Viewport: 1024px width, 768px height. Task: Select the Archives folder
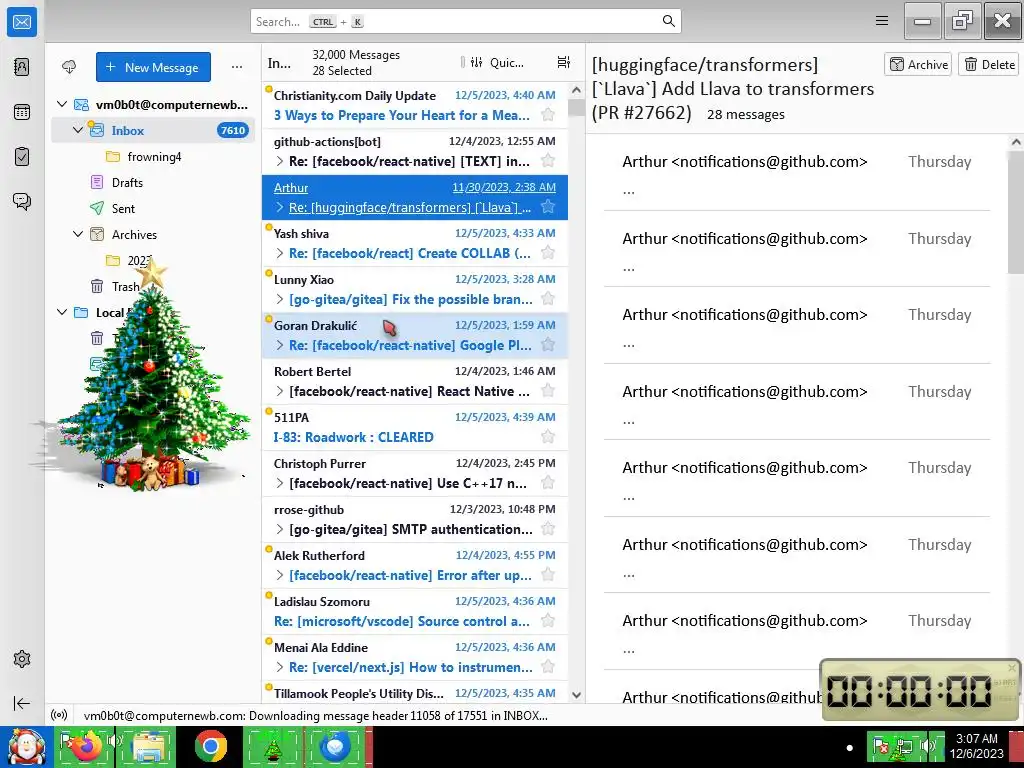[x=134, y=234]
